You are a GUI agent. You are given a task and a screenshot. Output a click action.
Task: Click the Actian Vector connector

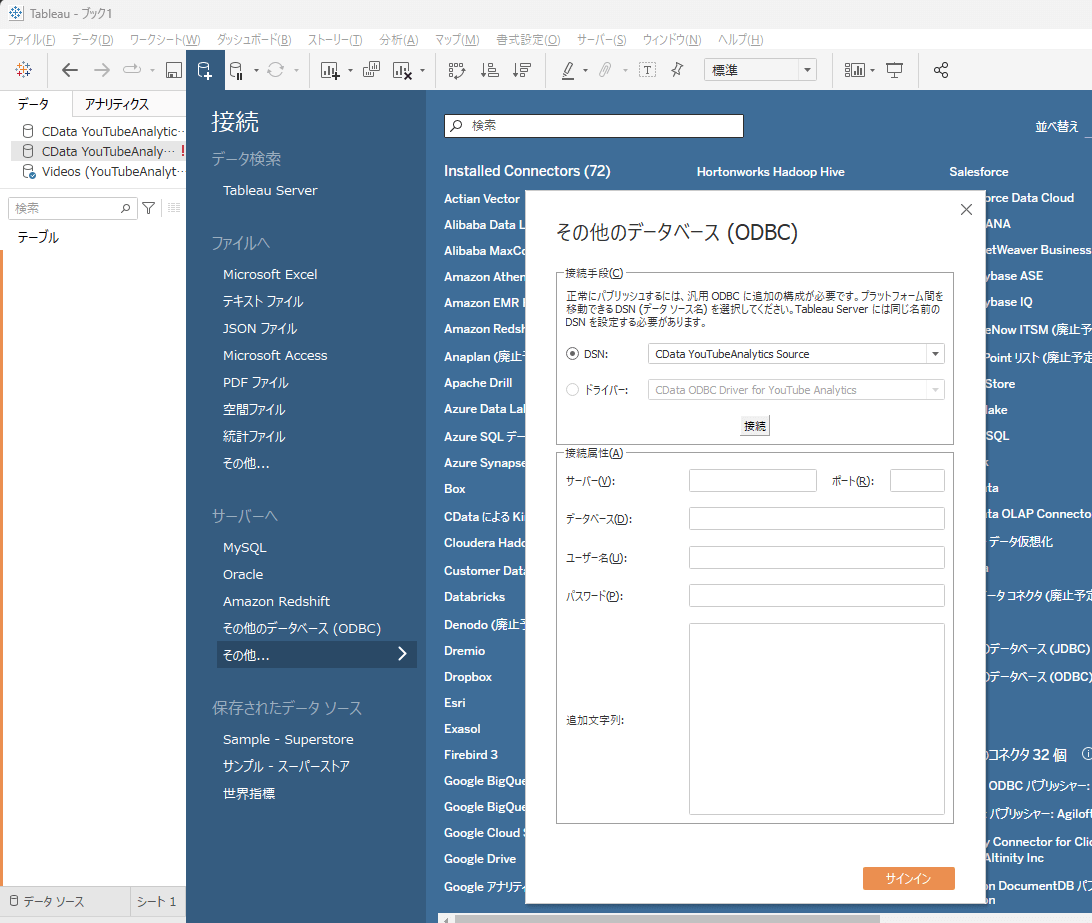482,199
